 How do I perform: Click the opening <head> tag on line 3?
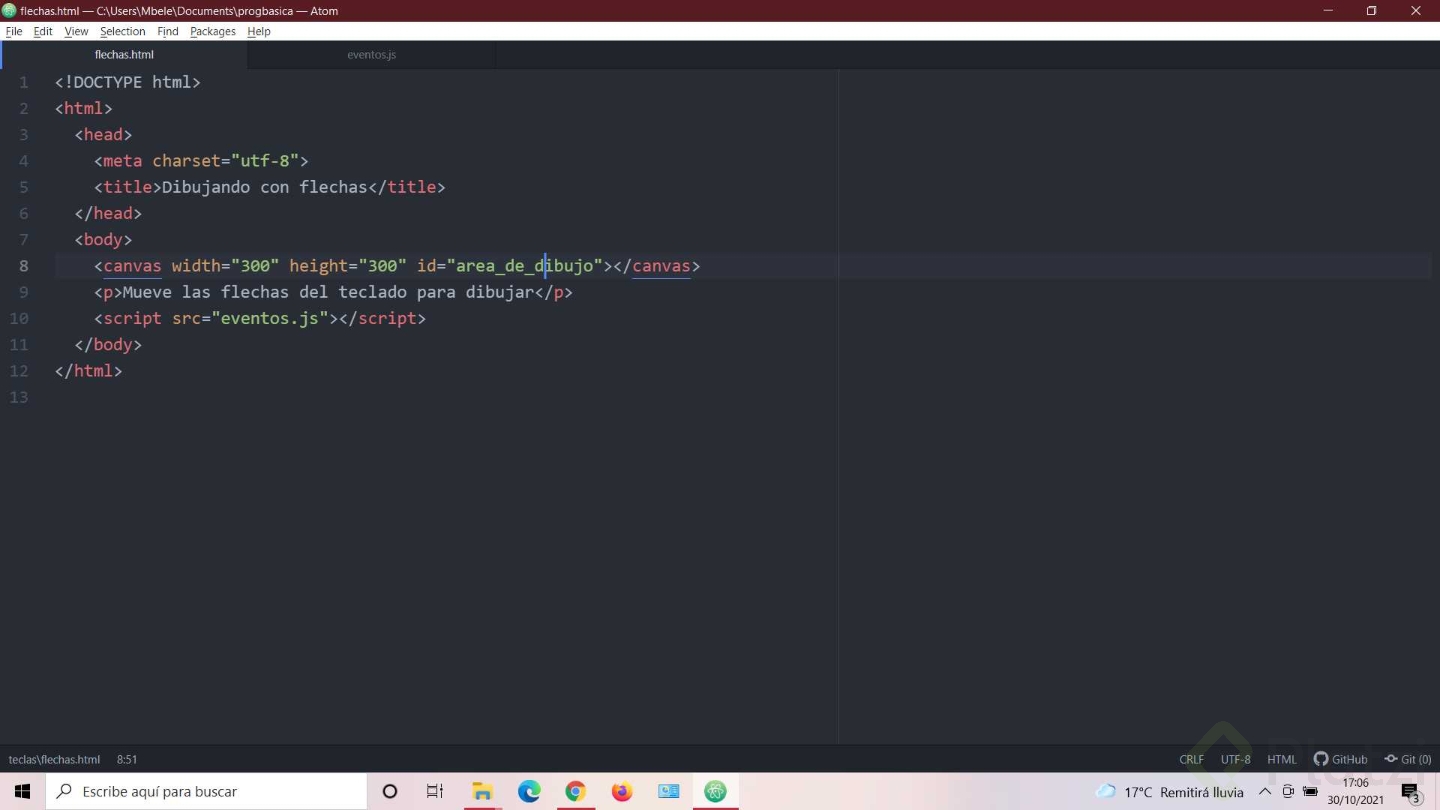click(x=103, y=134)
